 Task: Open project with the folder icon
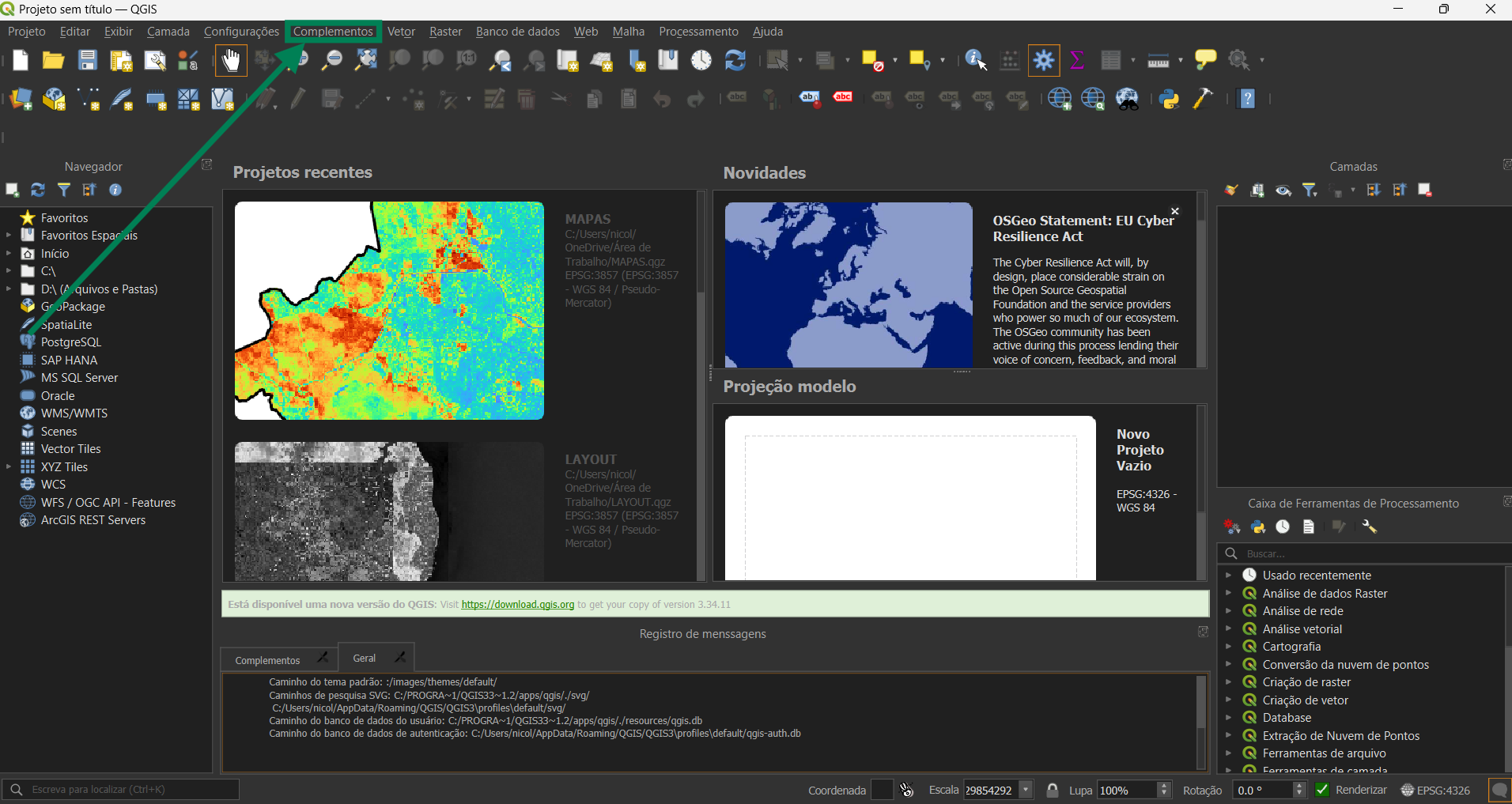[x=53, y=61]
